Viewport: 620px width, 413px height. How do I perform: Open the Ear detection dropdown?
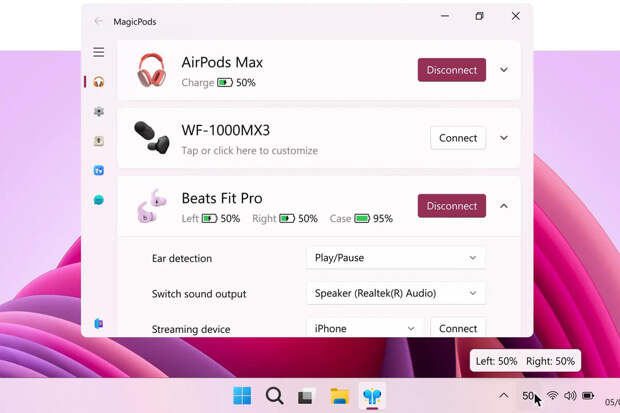pos(395,258)
